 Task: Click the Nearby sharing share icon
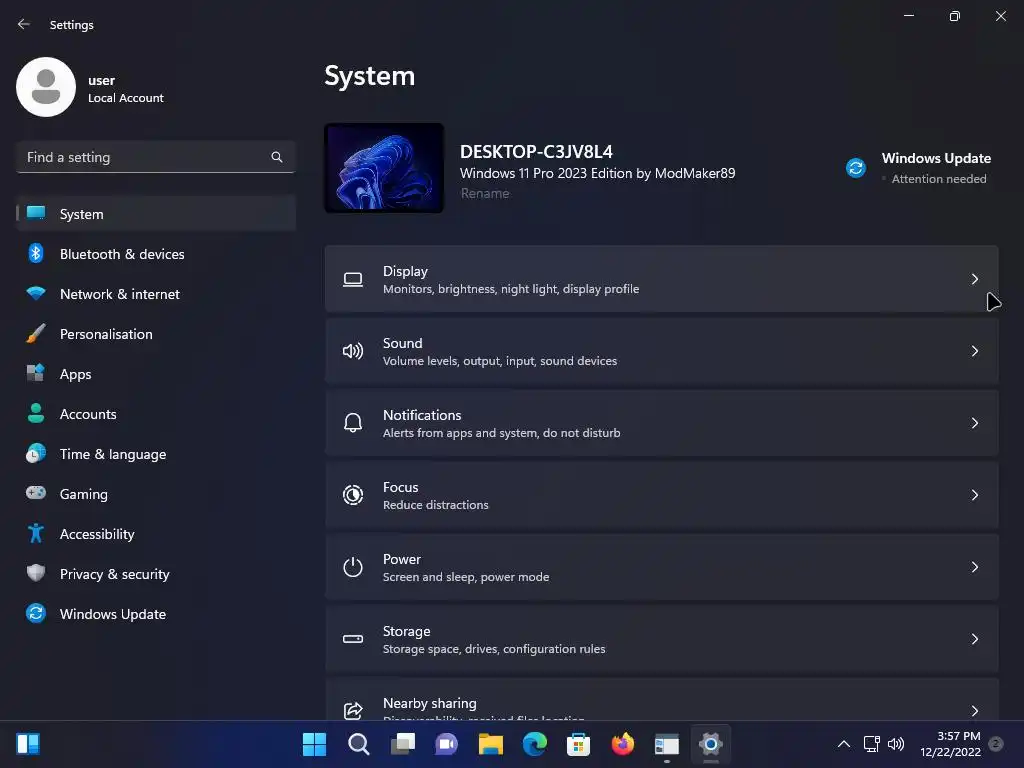(x=353, y=710)
